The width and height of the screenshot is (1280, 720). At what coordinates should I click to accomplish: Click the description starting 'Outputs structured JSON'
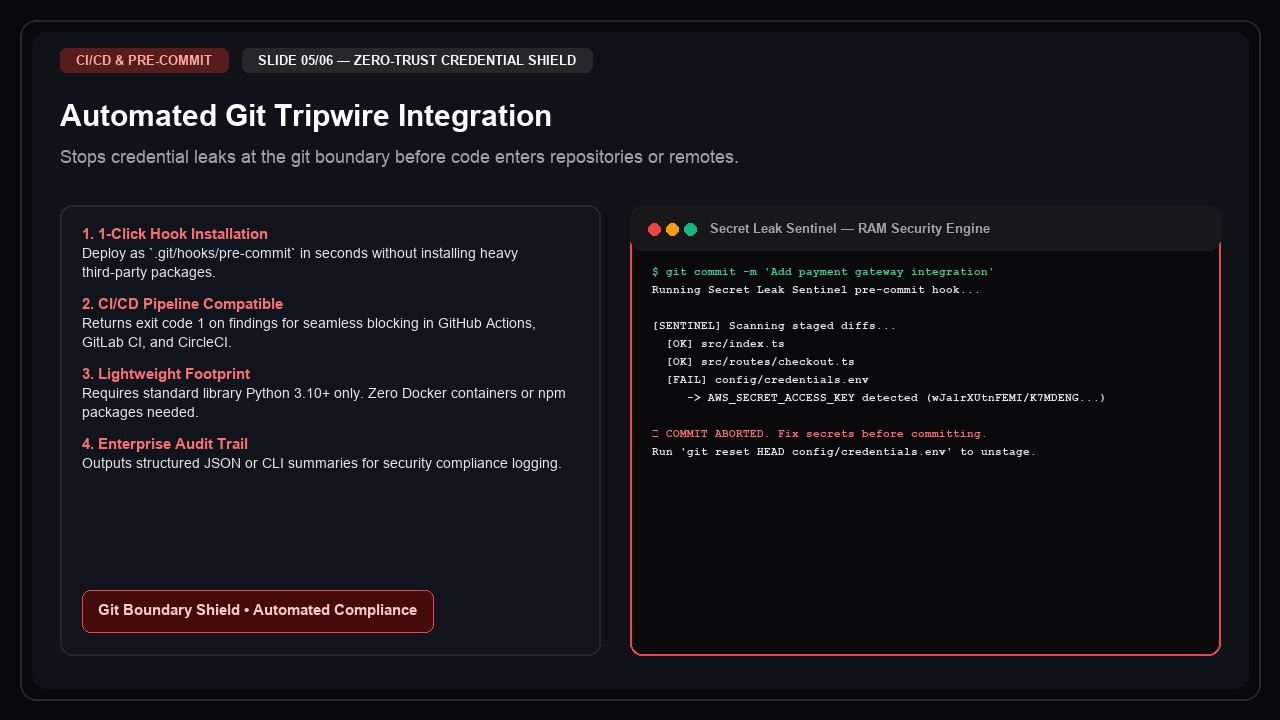point(322,464)
